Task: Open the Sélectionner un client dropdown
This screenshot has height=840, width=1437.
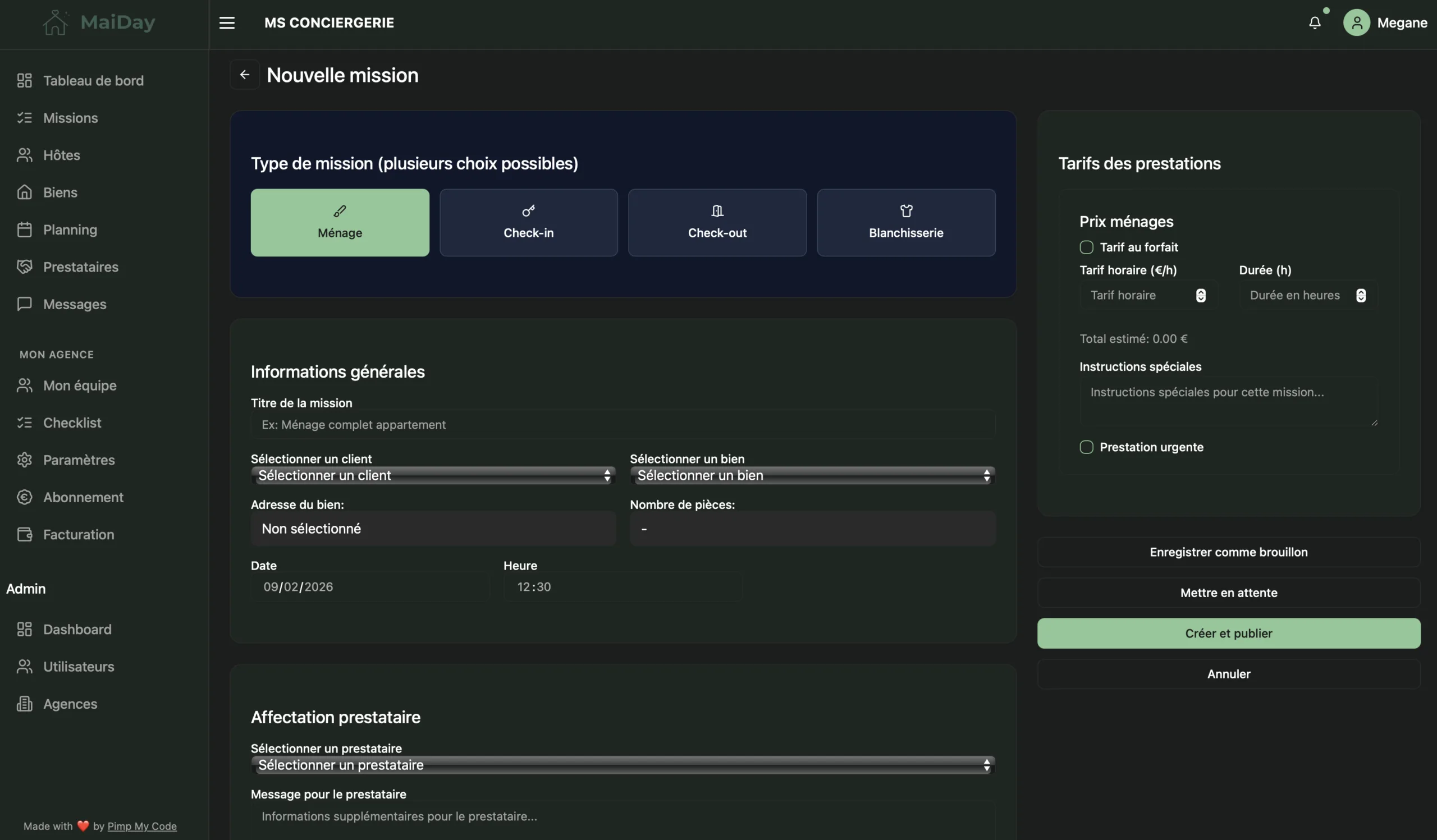Action: 433,475
